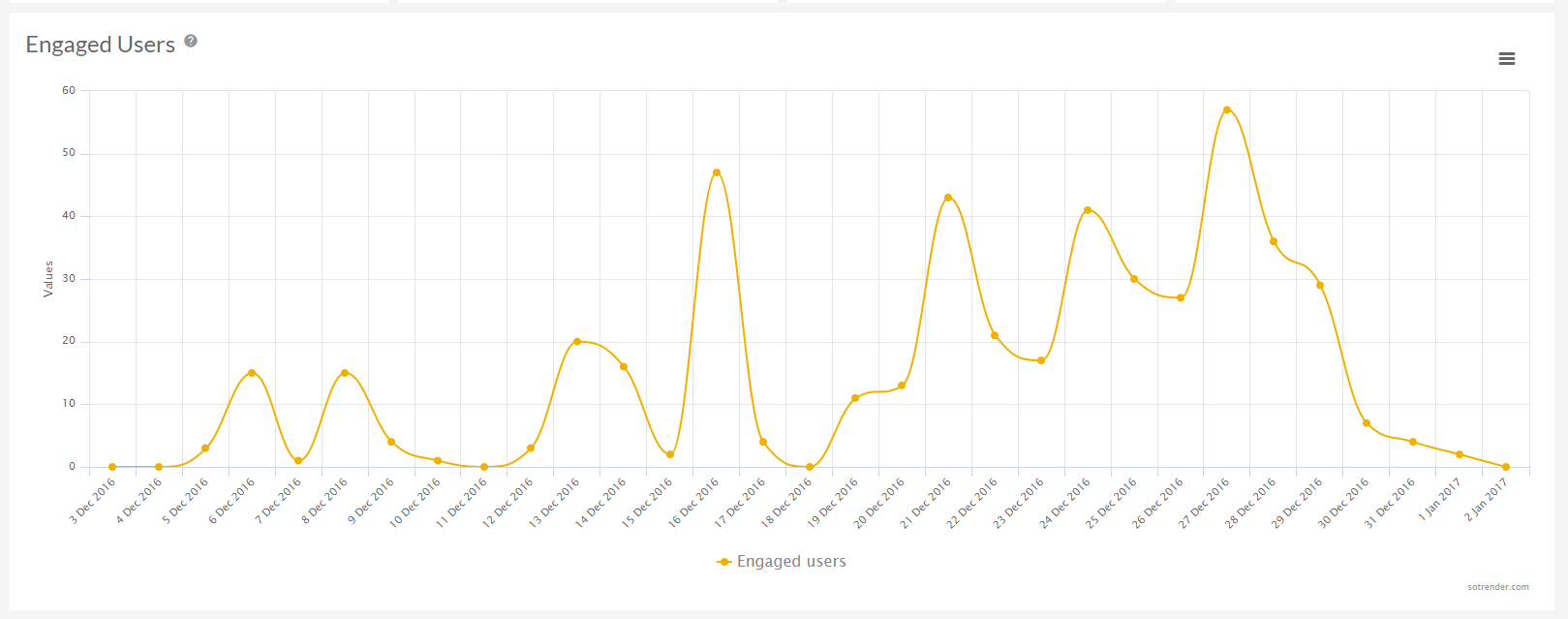Open the sotrender.com credits link

(1497, 587)
